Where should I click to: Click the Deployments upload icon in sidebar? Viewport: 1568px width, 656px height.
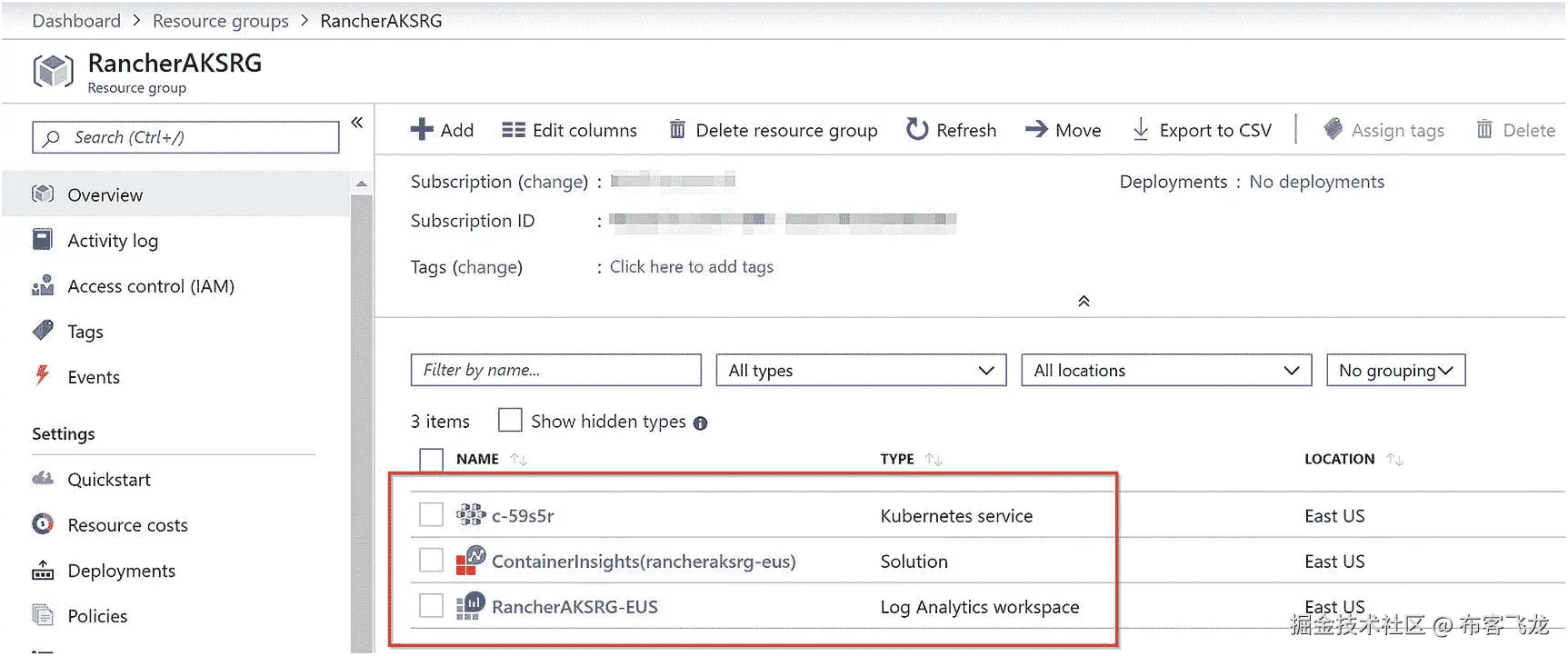43,571
